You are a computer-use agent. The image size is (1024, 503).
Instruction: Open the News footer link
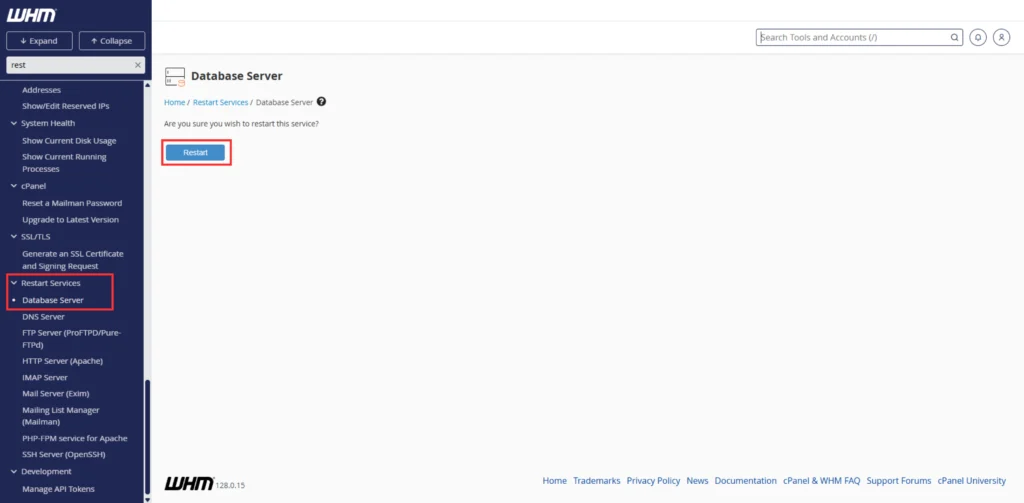click(x=697, y=481)
